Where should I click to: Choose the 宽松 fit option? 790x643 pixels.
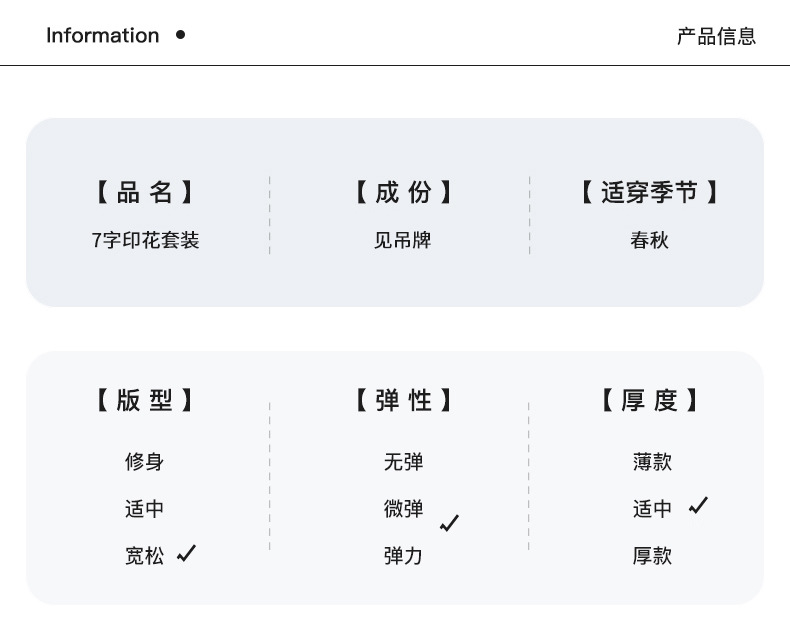point(144,556)
